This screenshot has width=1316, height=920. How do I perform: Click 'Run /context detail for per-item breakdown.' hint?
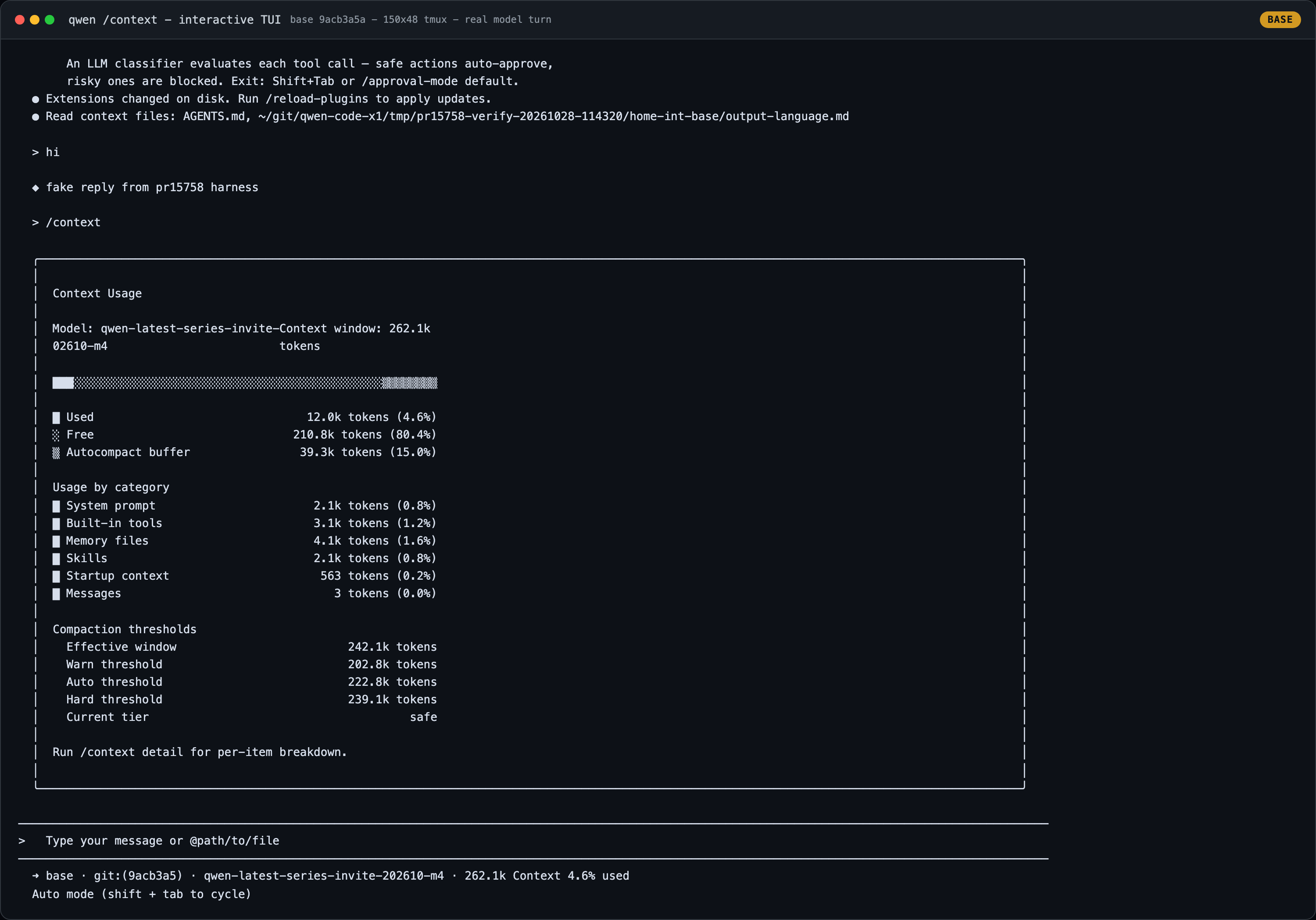(x=200, y=752)
